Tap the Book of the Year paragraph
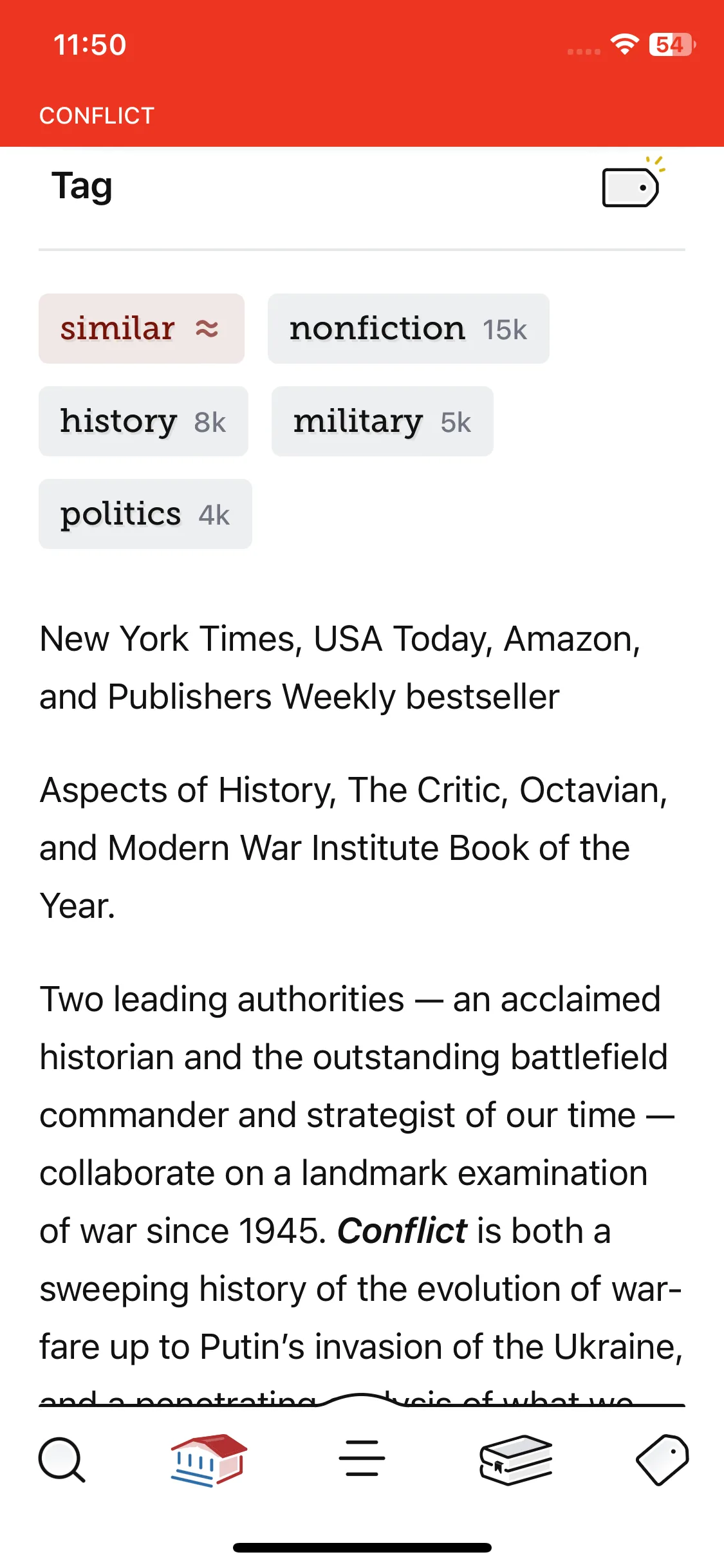The height and width of the screenshot is (1568, 724). (x=353, y=848)
